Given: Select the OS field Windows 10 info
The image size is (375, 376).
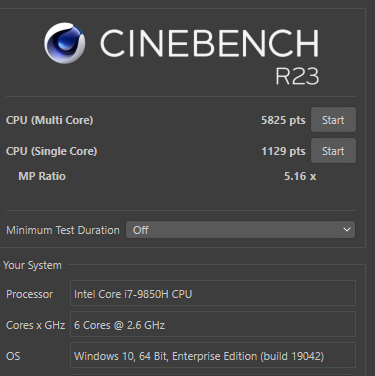Looking at the screenshot, I should point(213,356).
